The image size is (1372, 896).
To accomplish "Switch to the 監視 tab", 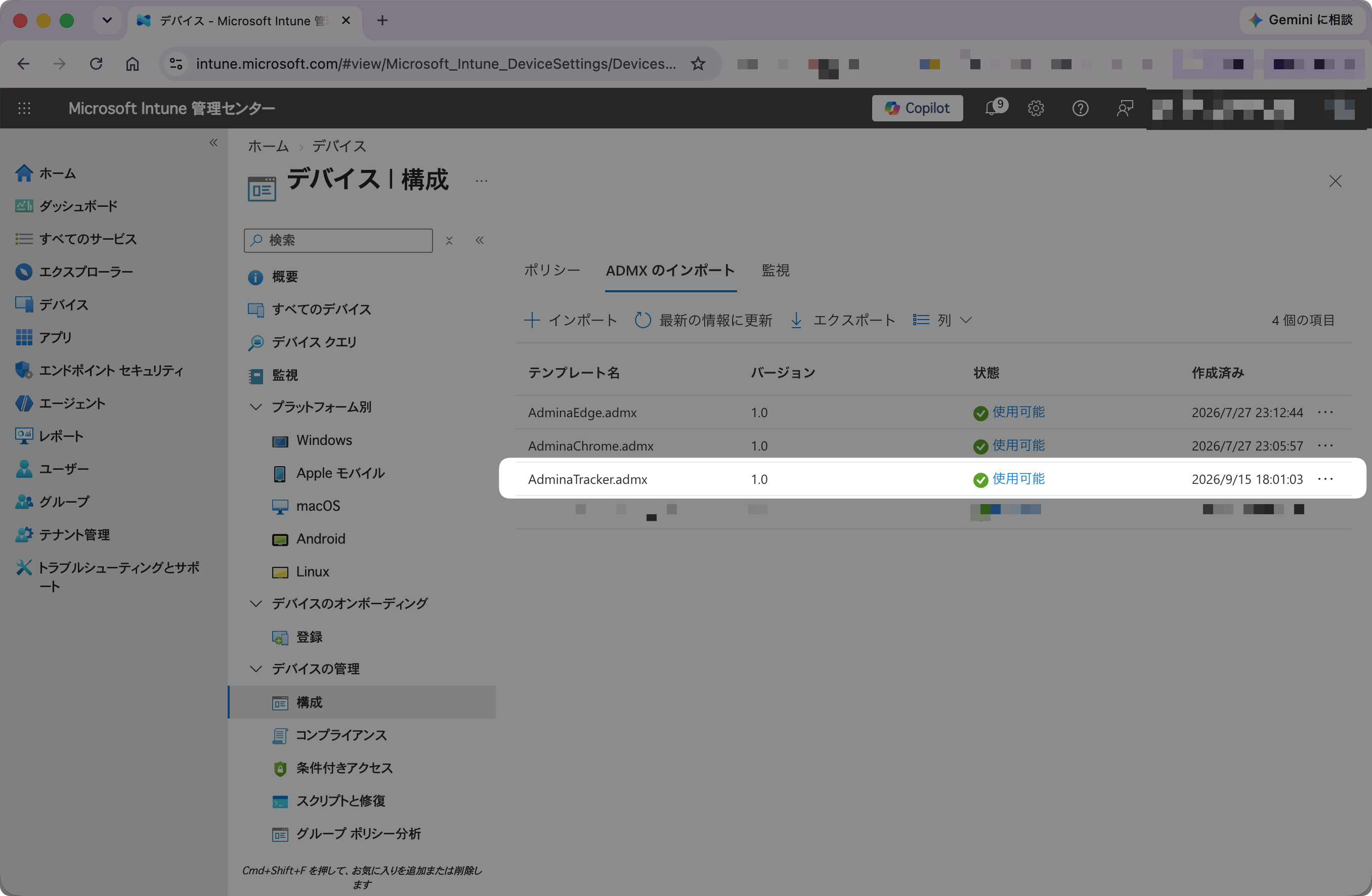I will [776, 270].
